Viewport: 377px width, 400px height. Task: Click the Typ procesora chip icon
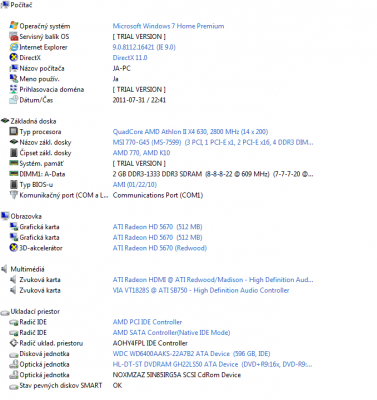(x=13, y=131)
